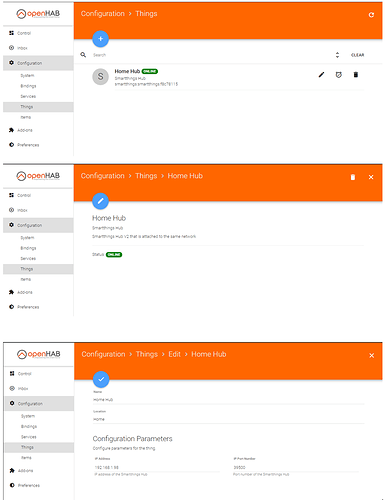
Task: Click the blue plus add-thing button
Action: pos(100,39)
